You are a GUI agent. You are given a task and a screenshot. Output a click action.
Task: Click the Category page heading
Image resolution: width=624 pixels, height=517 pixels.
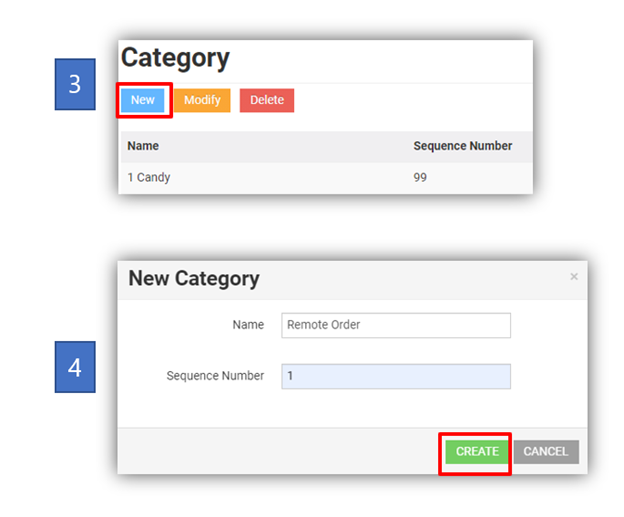(x=175, y=58)
